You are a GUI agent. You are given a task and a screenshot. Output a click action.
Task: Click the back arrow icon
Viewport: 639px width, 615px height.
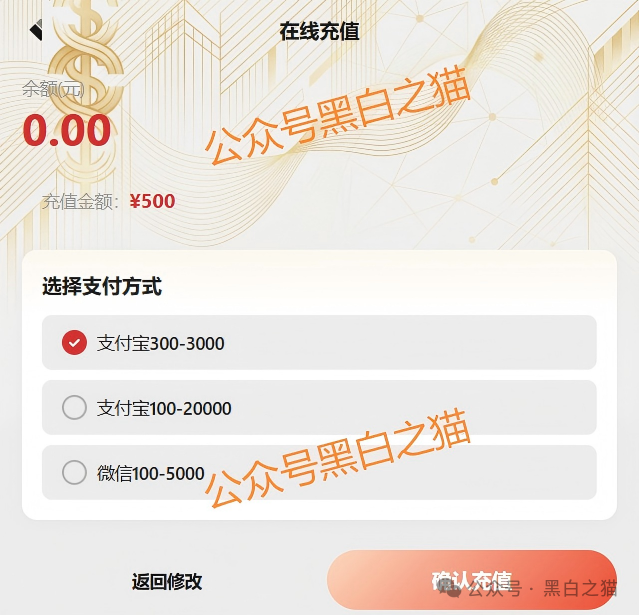[37, 30]
